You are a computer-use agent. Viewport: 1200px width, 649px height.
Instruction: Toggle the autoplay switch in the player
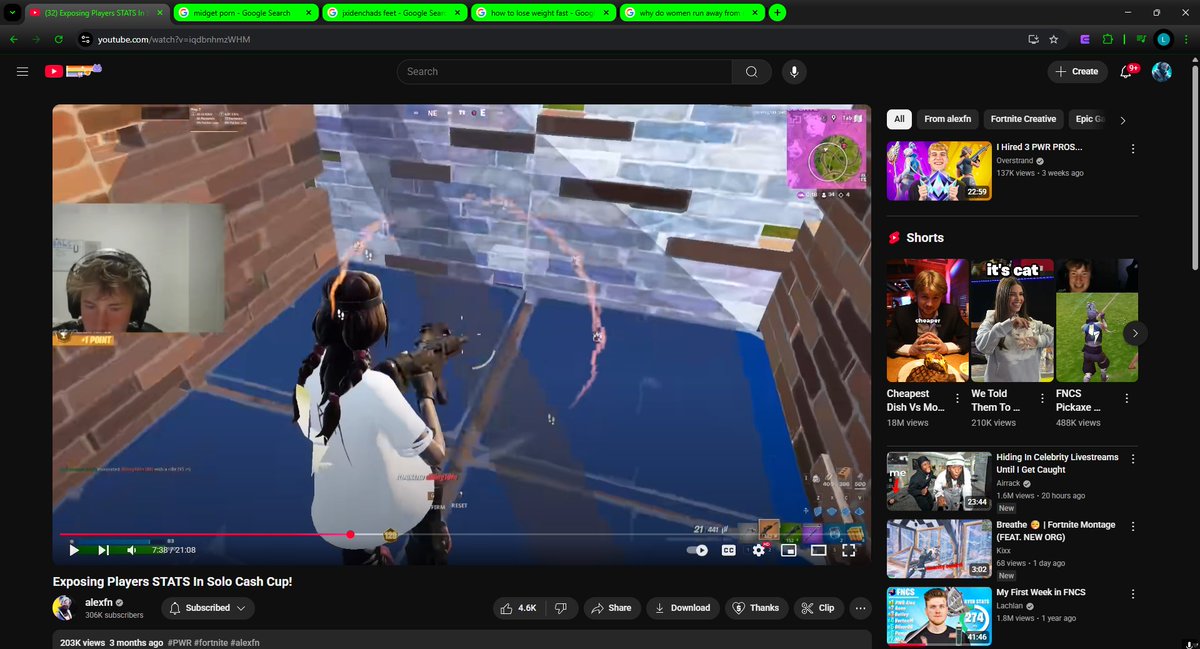point(698,550)
